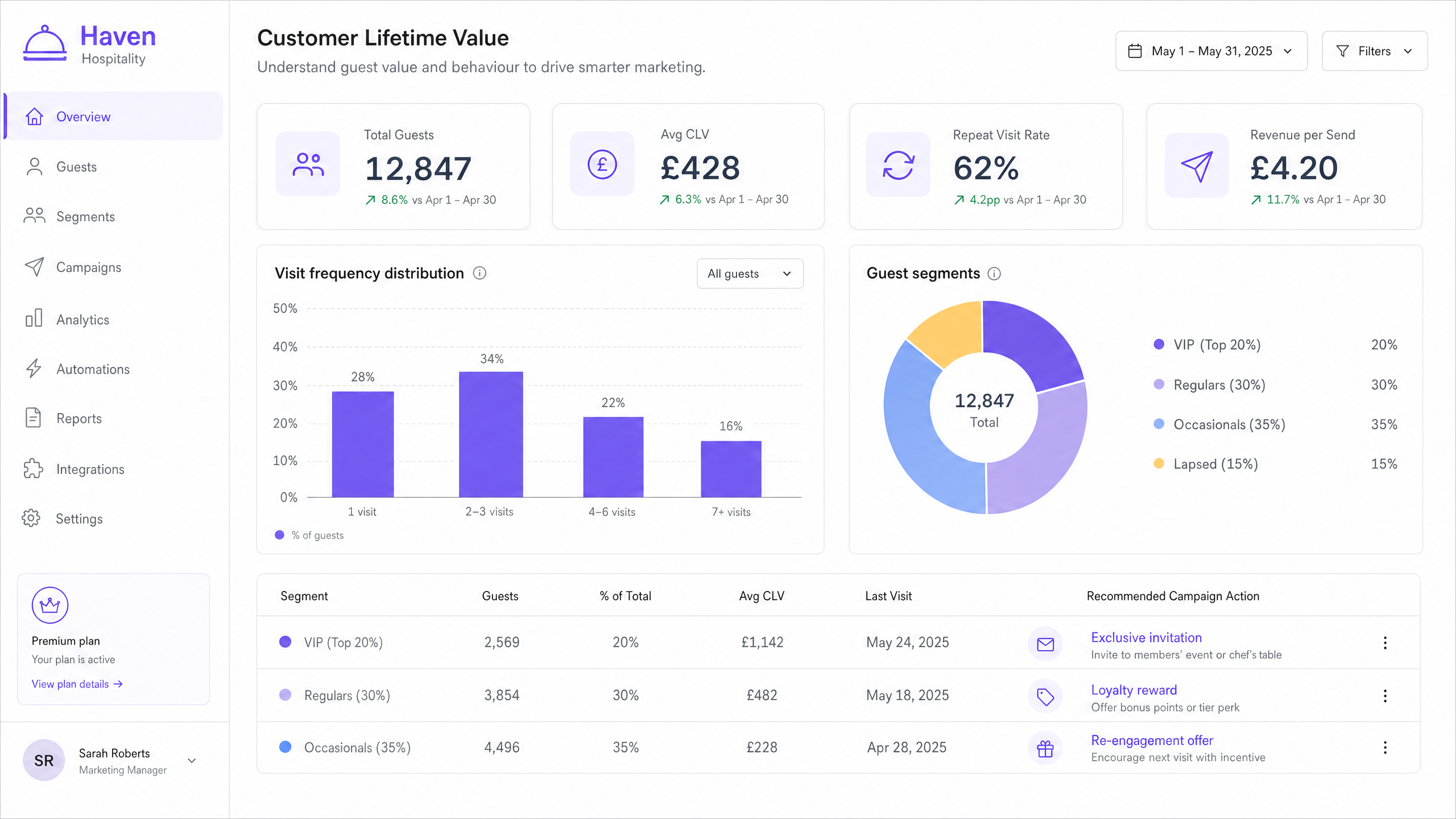
Task: Click the Guests person icon in sidebar
Action: tap(34, 167)
